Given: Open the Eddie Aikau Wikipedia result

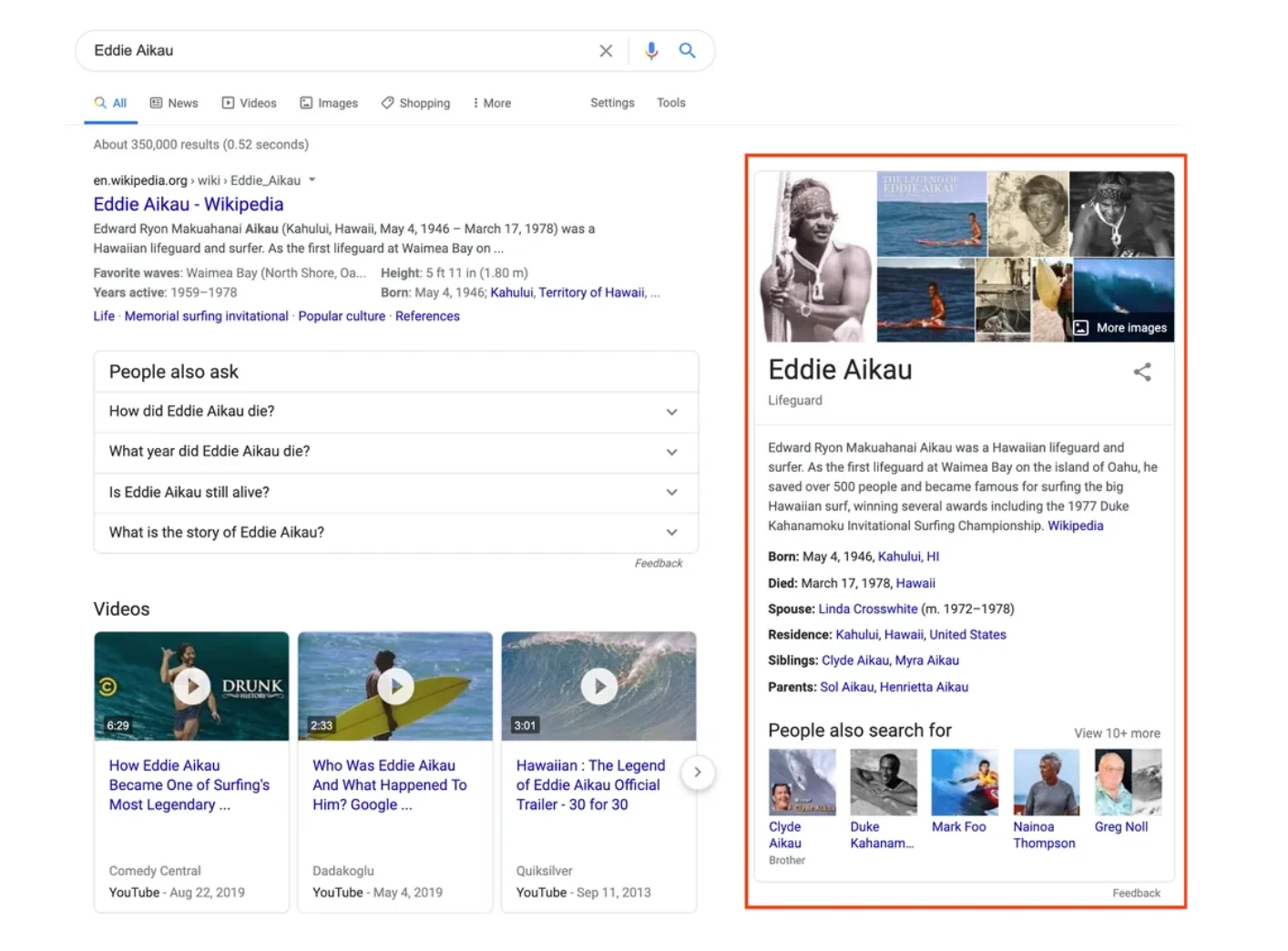Looking at the screenshot, I should pyautogui.click(x=188, y=203).
